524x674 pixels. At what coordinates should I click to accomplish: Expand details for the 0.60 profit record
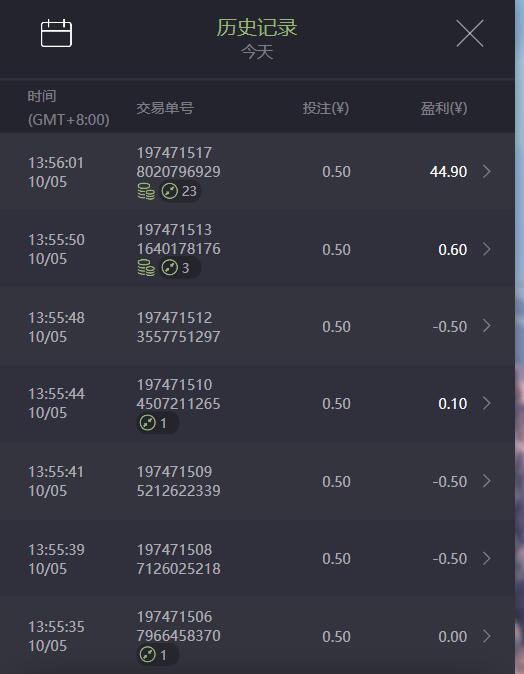pos(487,249)
